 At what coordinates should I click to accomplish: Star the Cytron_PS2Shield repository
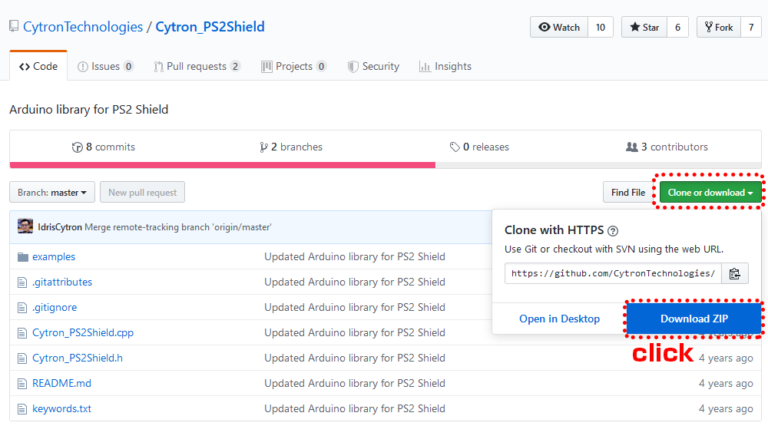click(x=643, y=27)
